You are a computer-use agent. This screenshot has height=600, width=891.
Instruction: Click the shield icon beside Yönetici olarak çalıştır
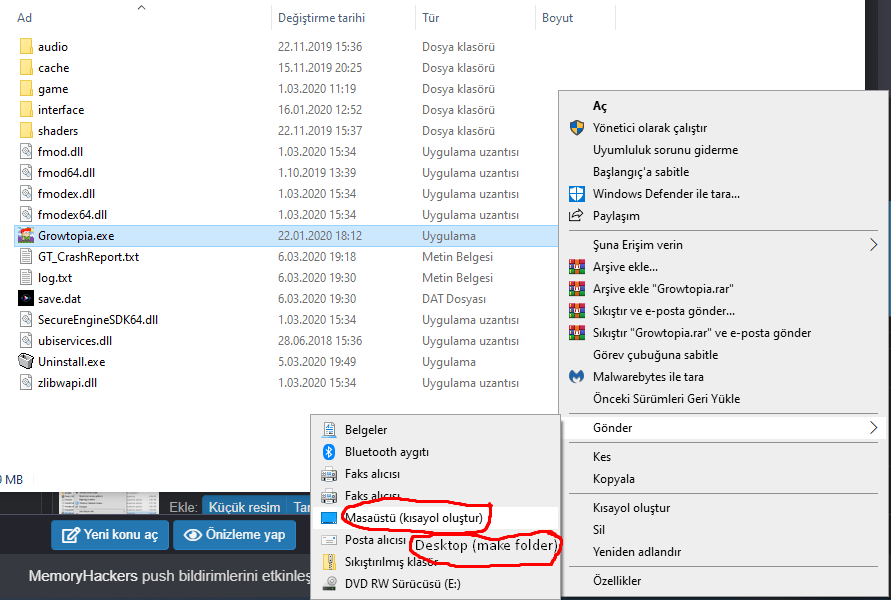point(577,128)
